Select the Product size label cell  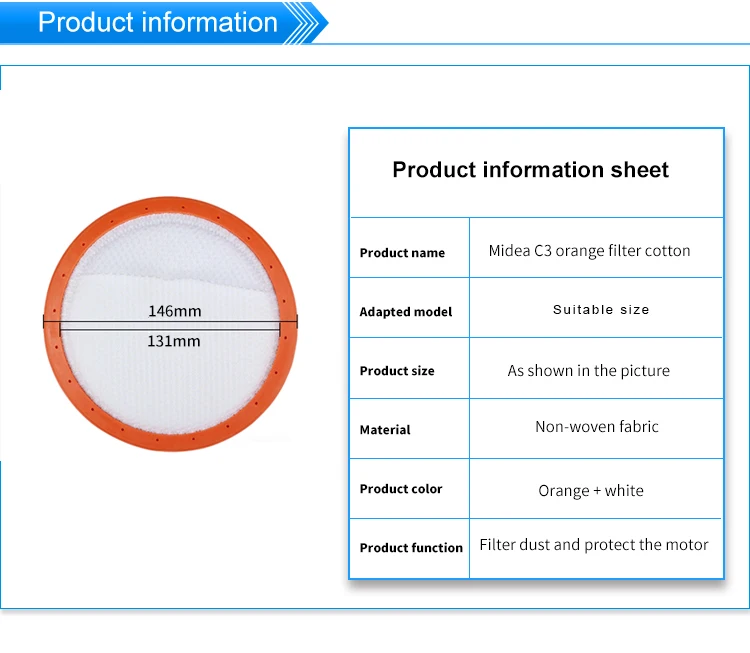[x=409, y=368]
